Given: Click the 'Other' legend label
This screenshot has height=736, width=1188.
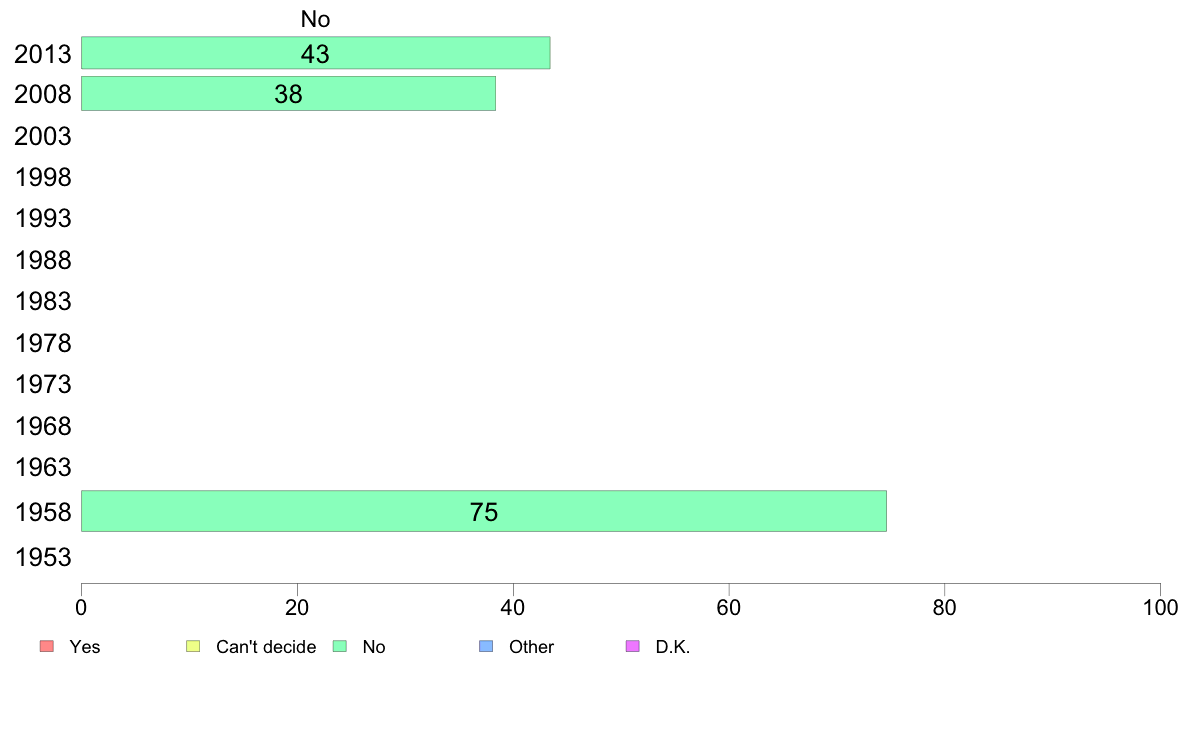Looking at the screenshot, I should (531, 647).
